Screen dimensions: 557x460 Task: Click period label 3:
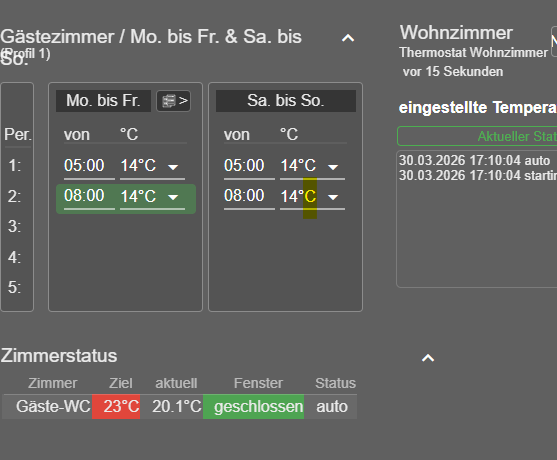(x=15, y=227)
